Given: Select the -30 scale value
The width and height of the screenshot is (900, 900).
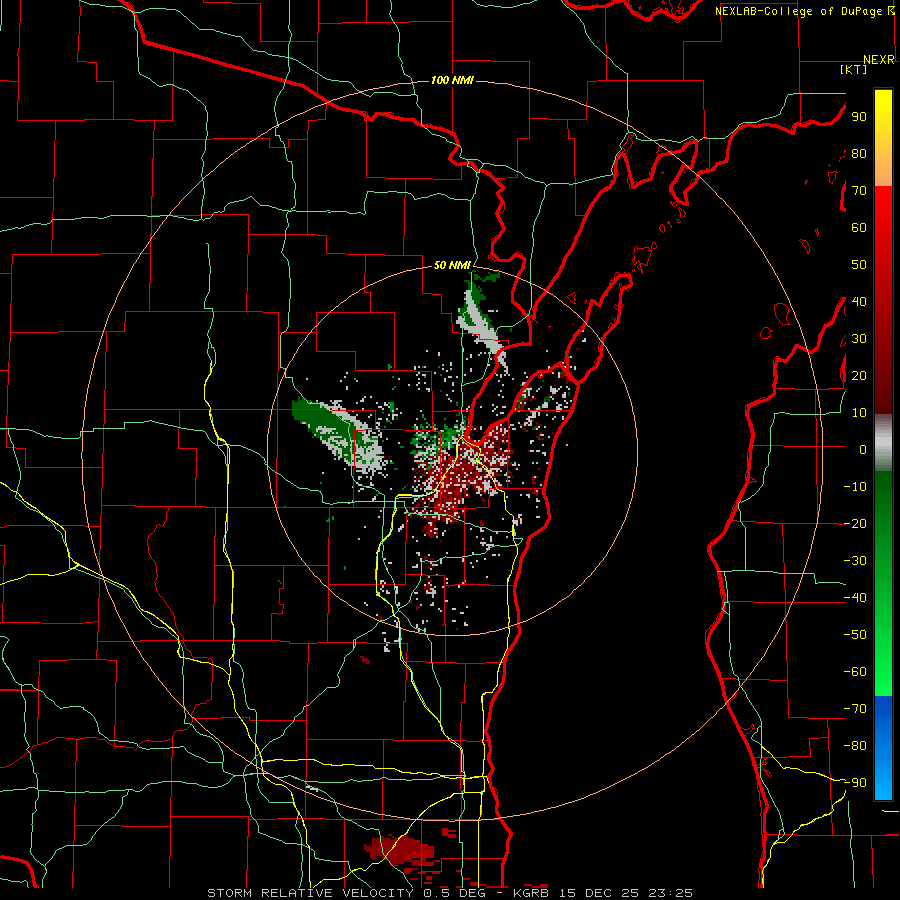Looking at the screenshot, I should [855, 561].
